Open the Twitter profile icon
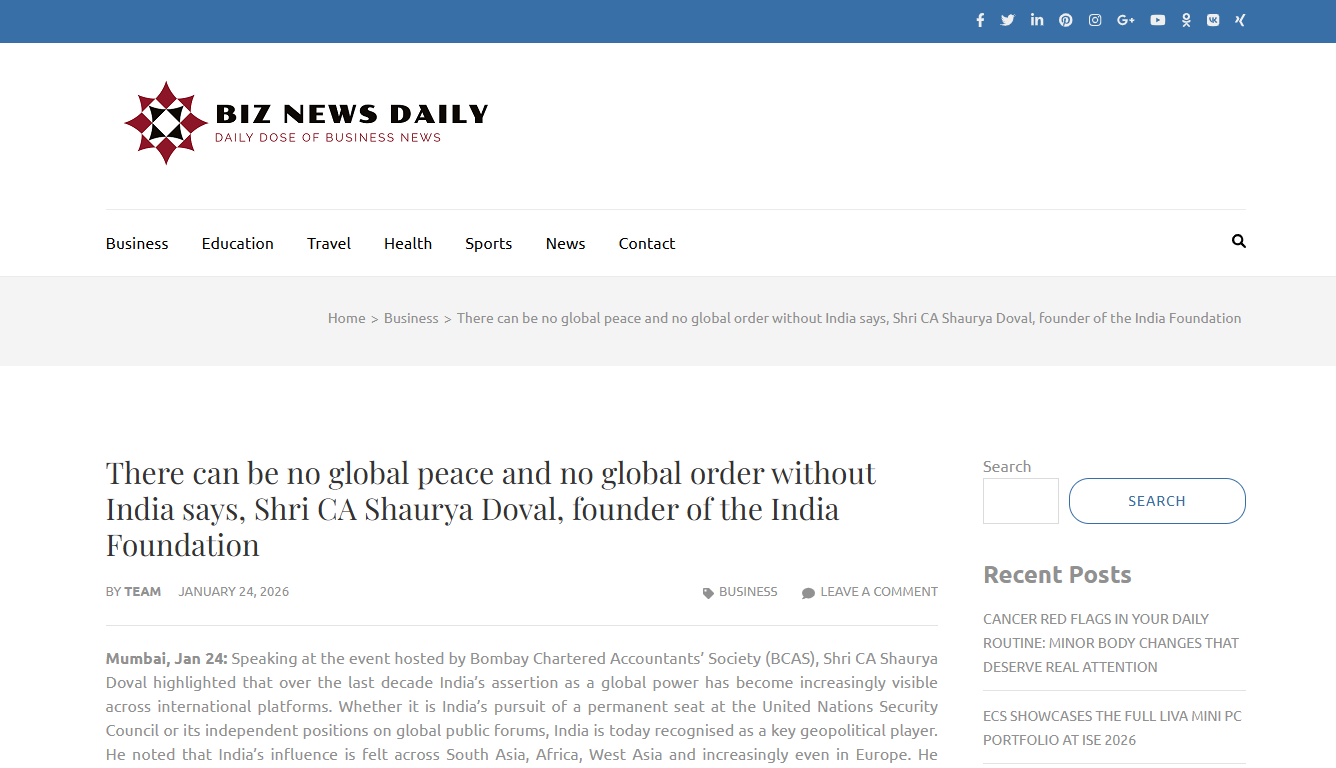1336x768 pixels. [x=1007, y=20]
